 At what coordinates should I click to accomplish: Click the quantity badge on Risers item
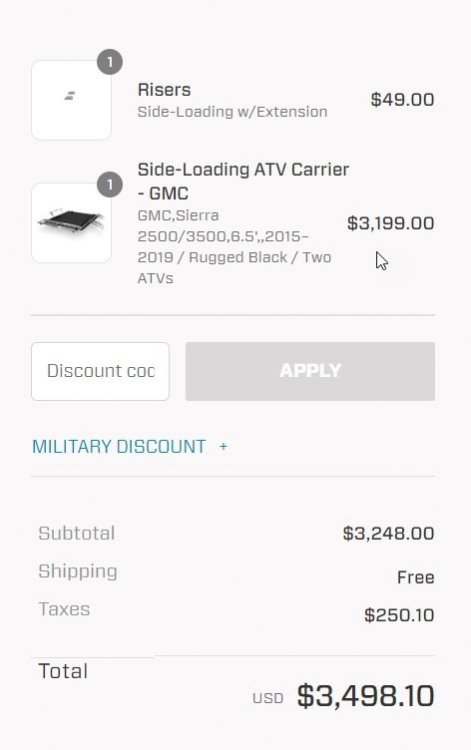point(110,62)
